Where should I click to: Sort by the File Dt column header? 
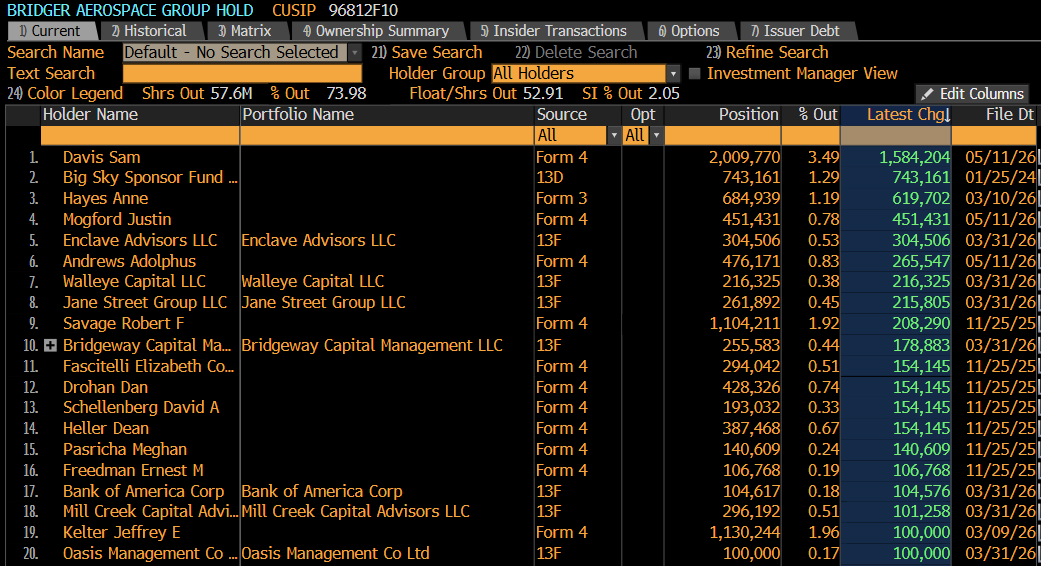click(995, 115)
